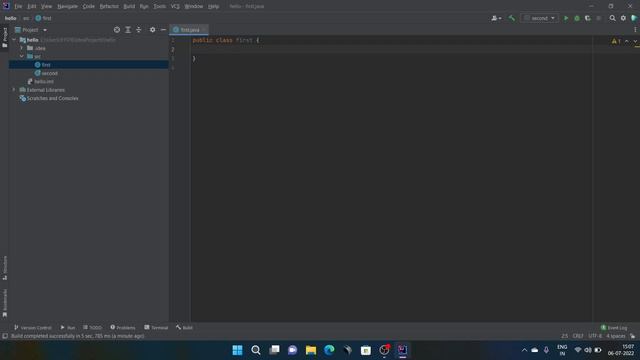Run with coverage using the shield icon
640x360 pixels.
point(588,18)
